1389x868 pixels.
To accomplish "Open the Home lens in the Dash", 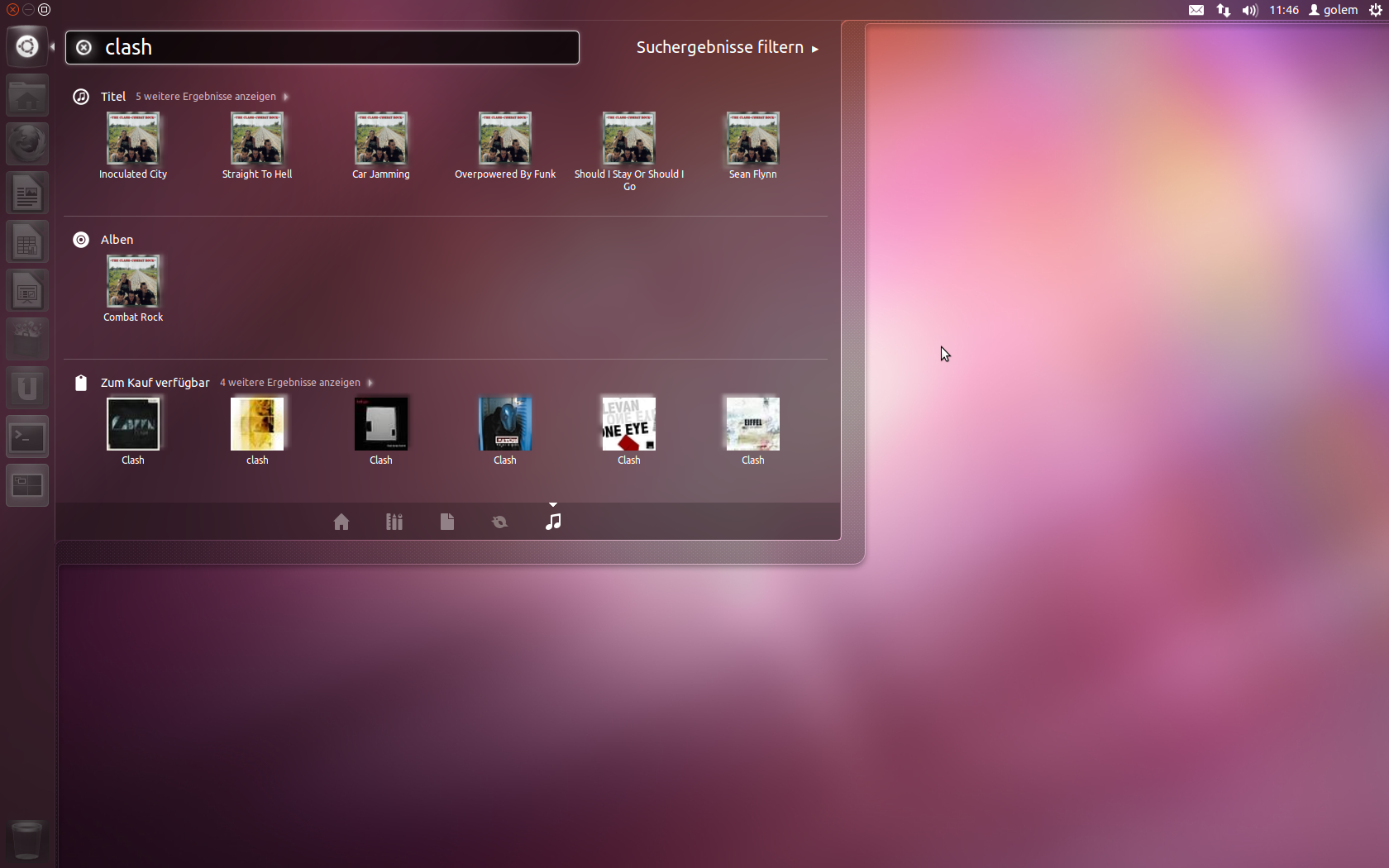I will [341, 521].
